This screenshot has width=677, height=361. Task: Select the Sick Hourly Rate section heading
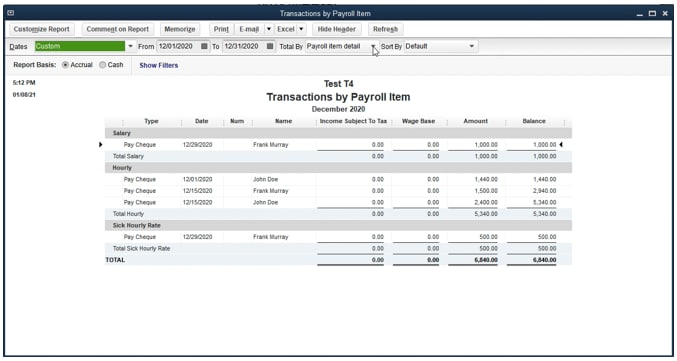[x=136, y=225]
